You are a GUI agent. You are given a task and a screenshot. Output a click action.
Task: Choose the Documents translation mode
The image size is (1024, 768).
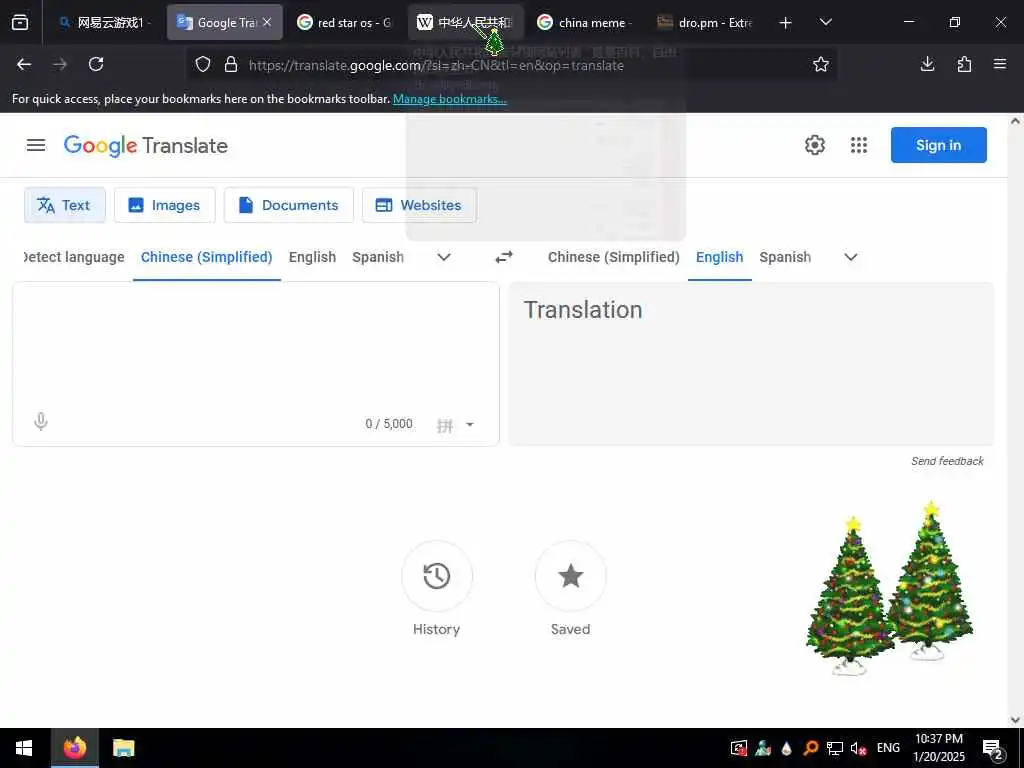289,205
